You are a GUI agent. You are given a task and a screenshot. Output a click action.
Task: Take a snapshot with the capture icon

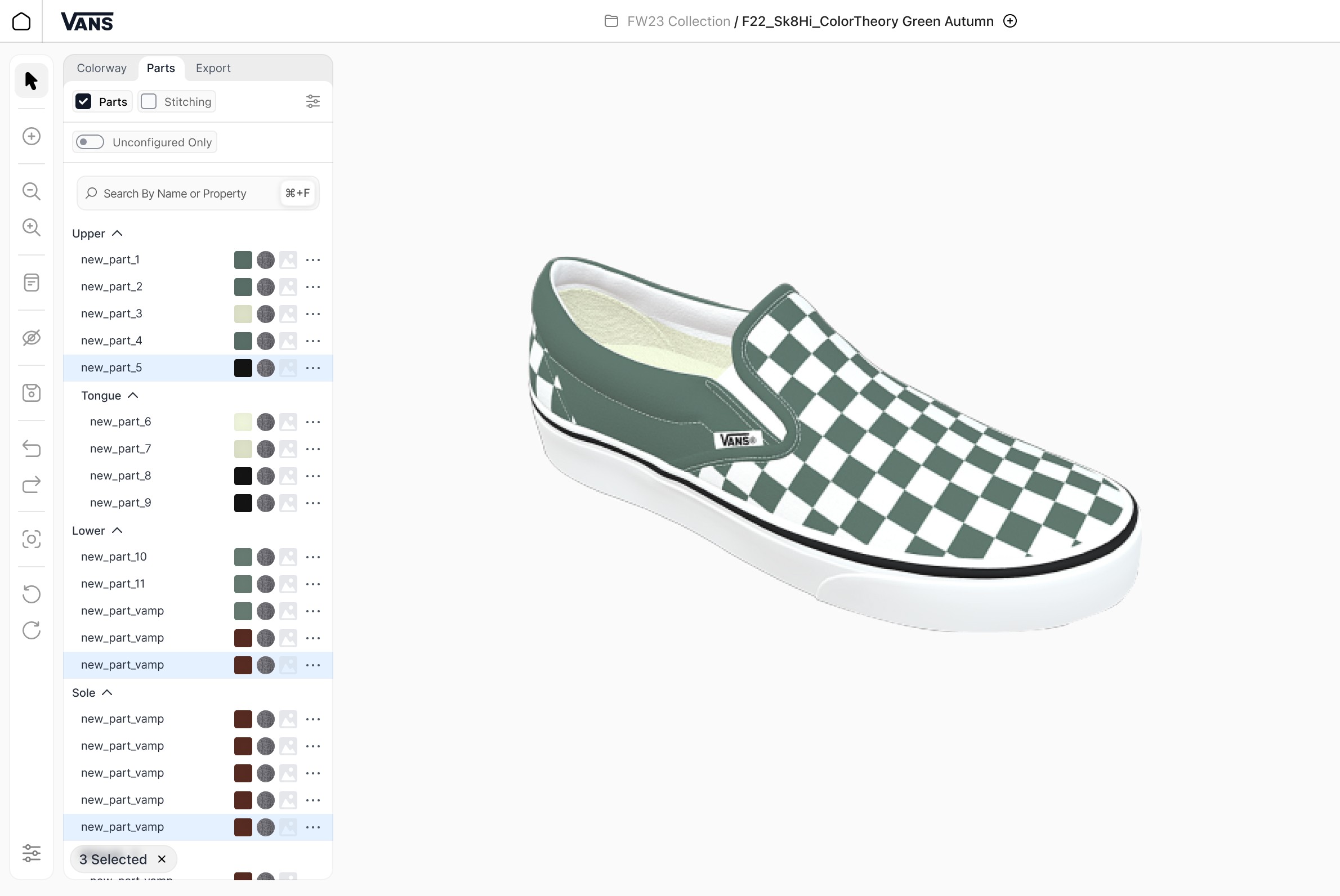32,539
